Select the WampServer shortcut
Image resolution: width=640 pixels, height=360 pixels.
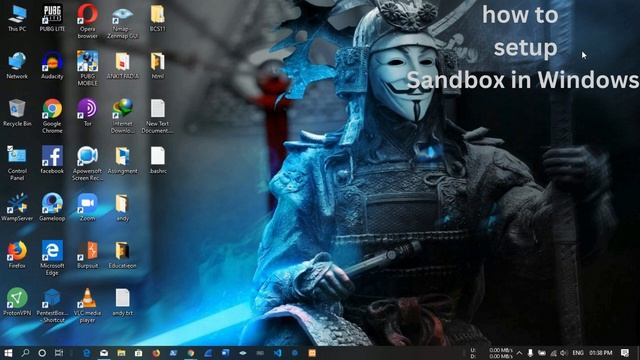[x=17, y=207]
